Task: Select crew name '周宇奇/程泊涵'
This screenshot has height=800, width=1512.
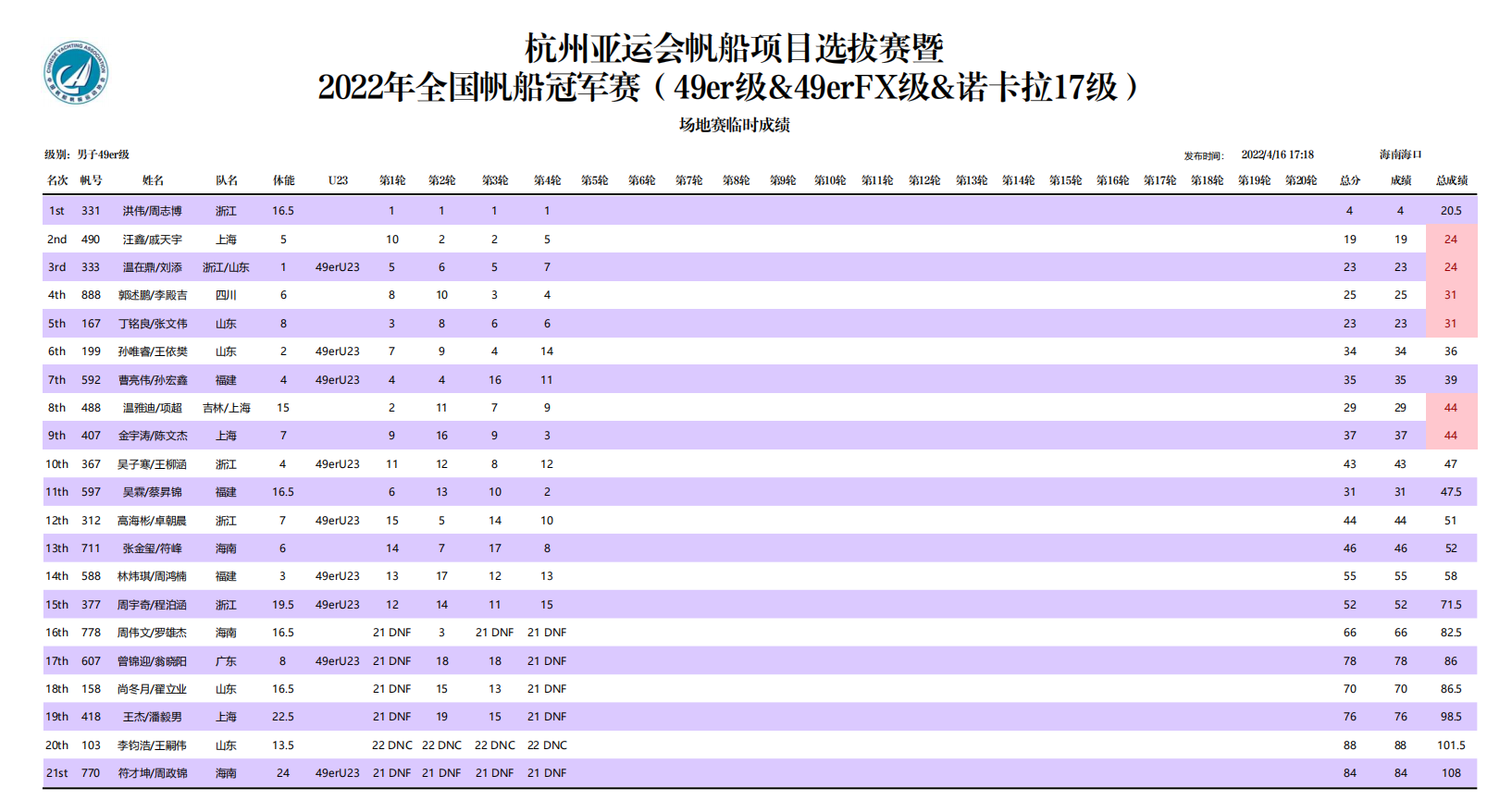Action: click(x=153, y=605)
